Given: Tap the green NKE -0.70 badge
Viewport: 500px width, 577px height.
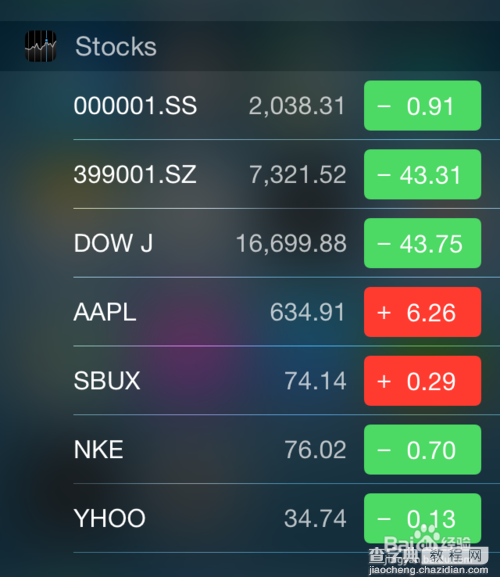Looking at the screenshot, I should [422, 450].
